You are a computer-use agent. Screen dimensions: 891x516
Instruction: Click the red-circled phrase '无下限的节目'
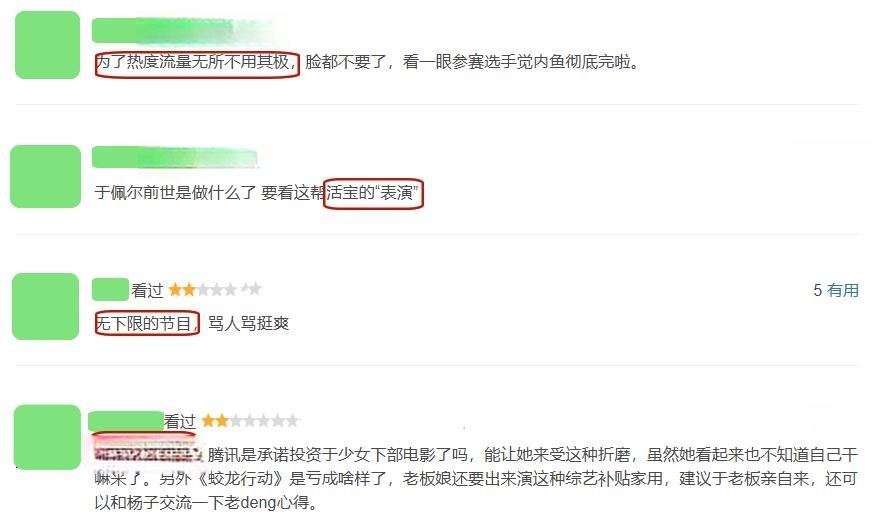(147, 323)
